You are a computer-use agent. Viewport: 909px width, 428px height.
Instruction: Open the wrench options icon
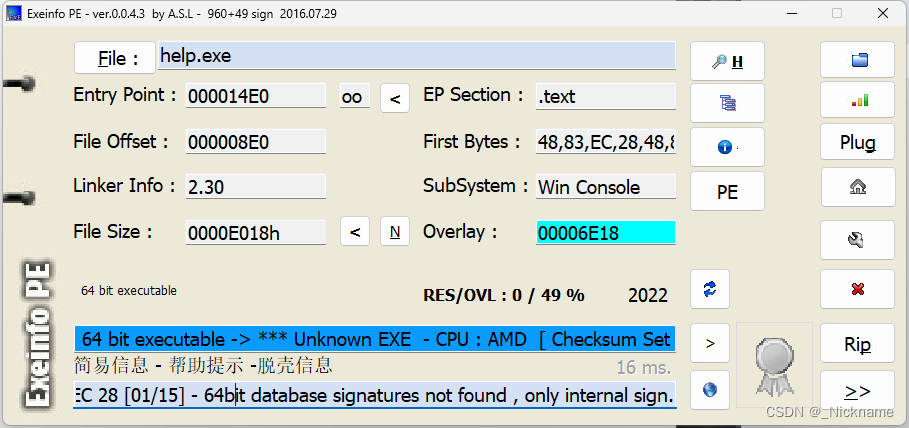[x=857, y=240]
